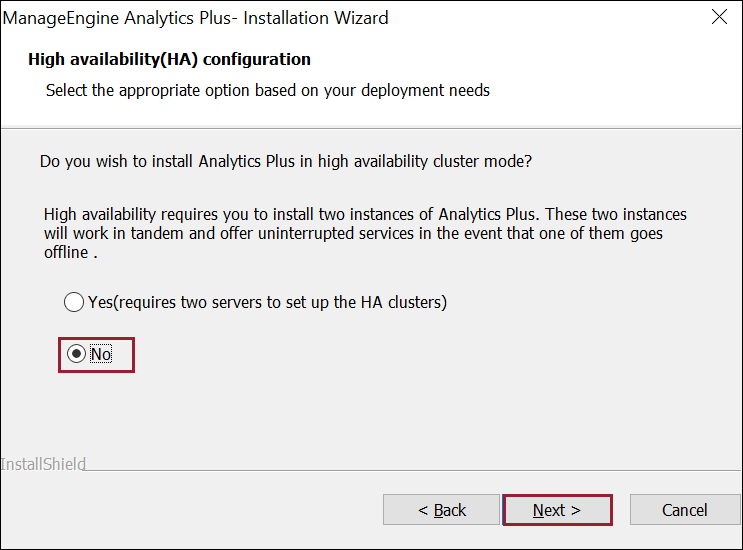The image size is (743, 550).
Task: Select the Yes radio button circle
Action: 74,302
